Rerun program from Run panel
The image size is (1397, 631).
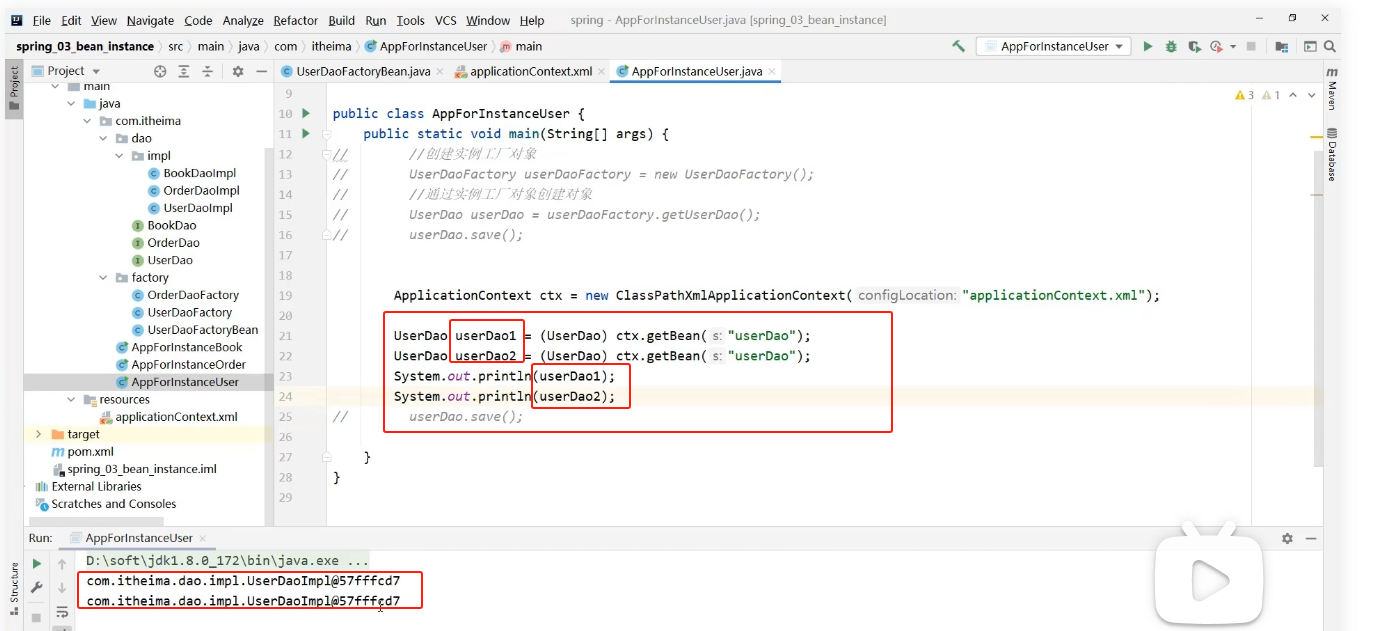(x=37, y=564)
